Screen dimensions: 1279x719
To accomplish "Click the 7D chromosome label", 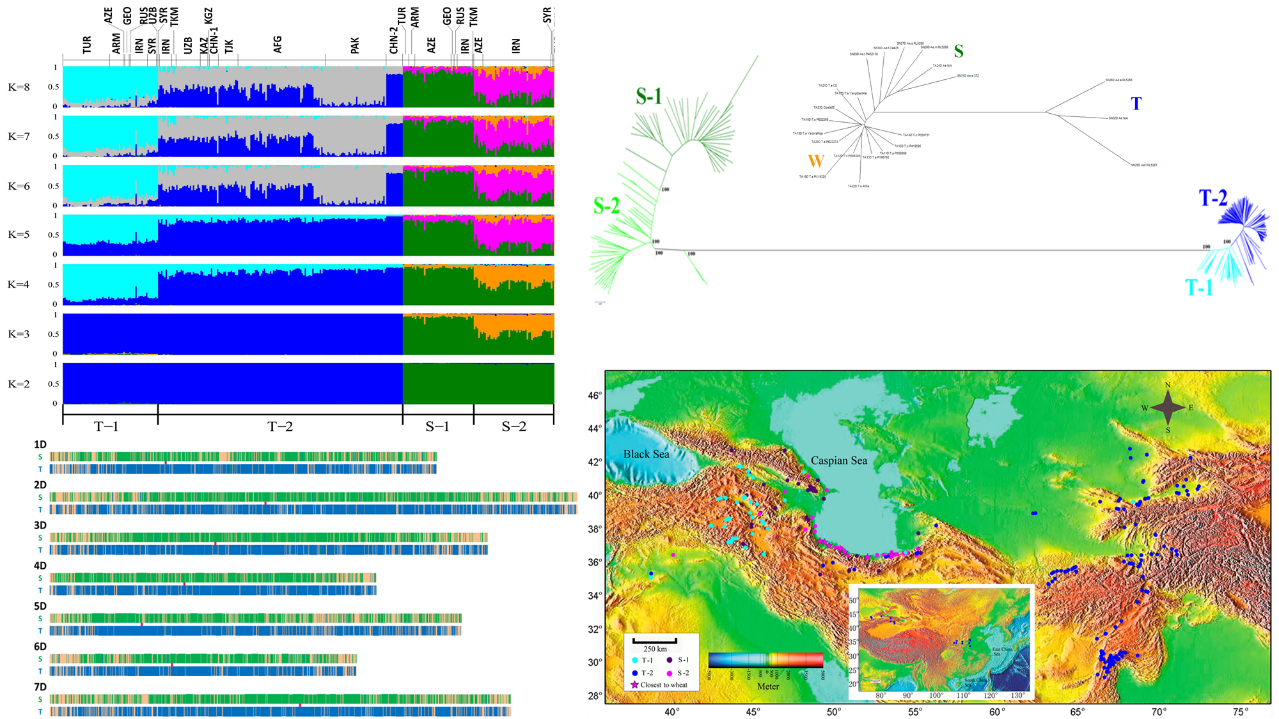I will click(x=41, y=688).
